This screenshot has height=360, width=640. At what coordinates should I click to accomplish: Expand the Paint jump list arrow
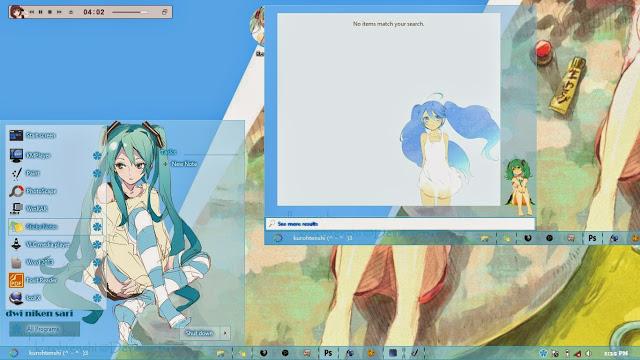(x=97, y=173)
